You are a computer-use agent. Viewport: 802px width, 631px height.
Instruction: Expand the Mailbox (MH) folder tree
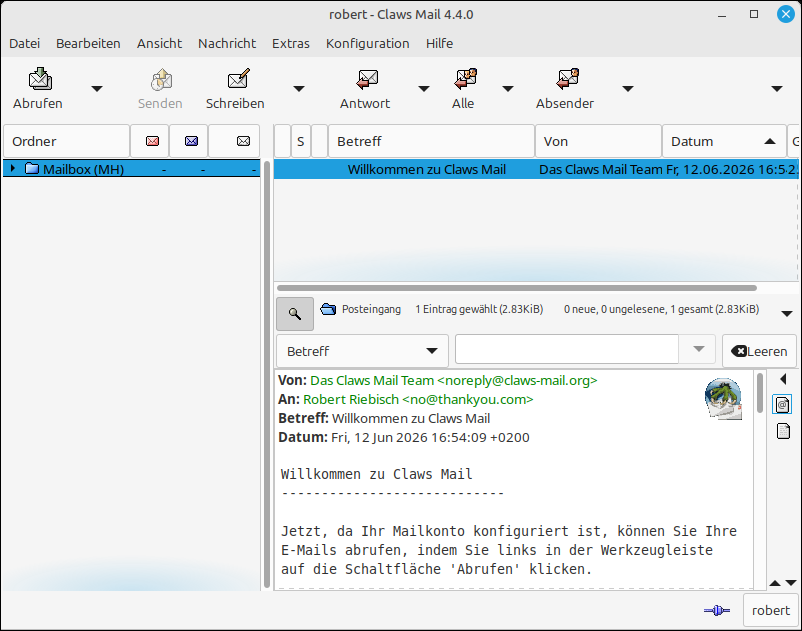pyautogui.click(x=13, y=168)
